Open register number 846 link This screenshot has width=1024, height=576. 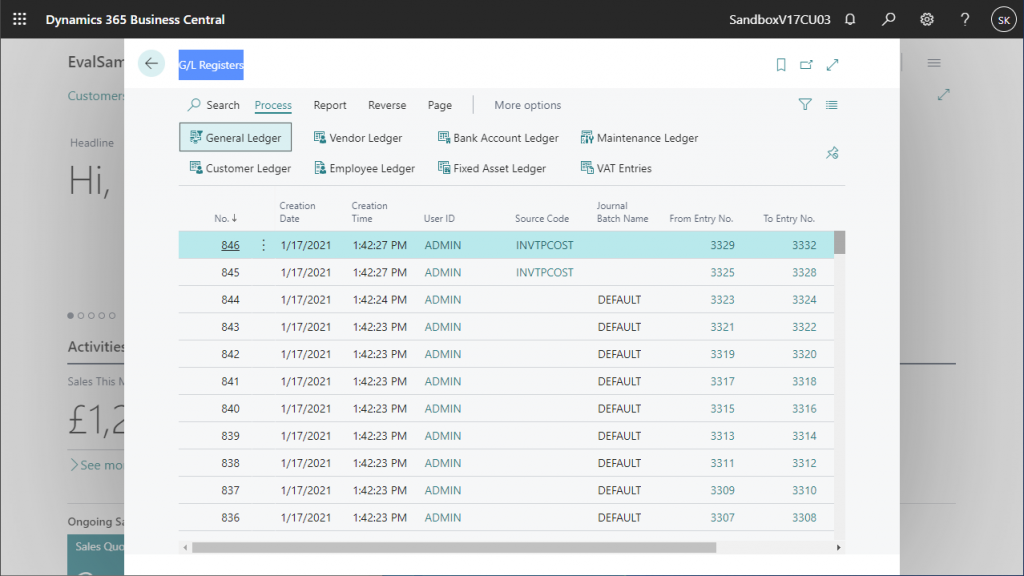pyautogui.click(x=230, y=245)
